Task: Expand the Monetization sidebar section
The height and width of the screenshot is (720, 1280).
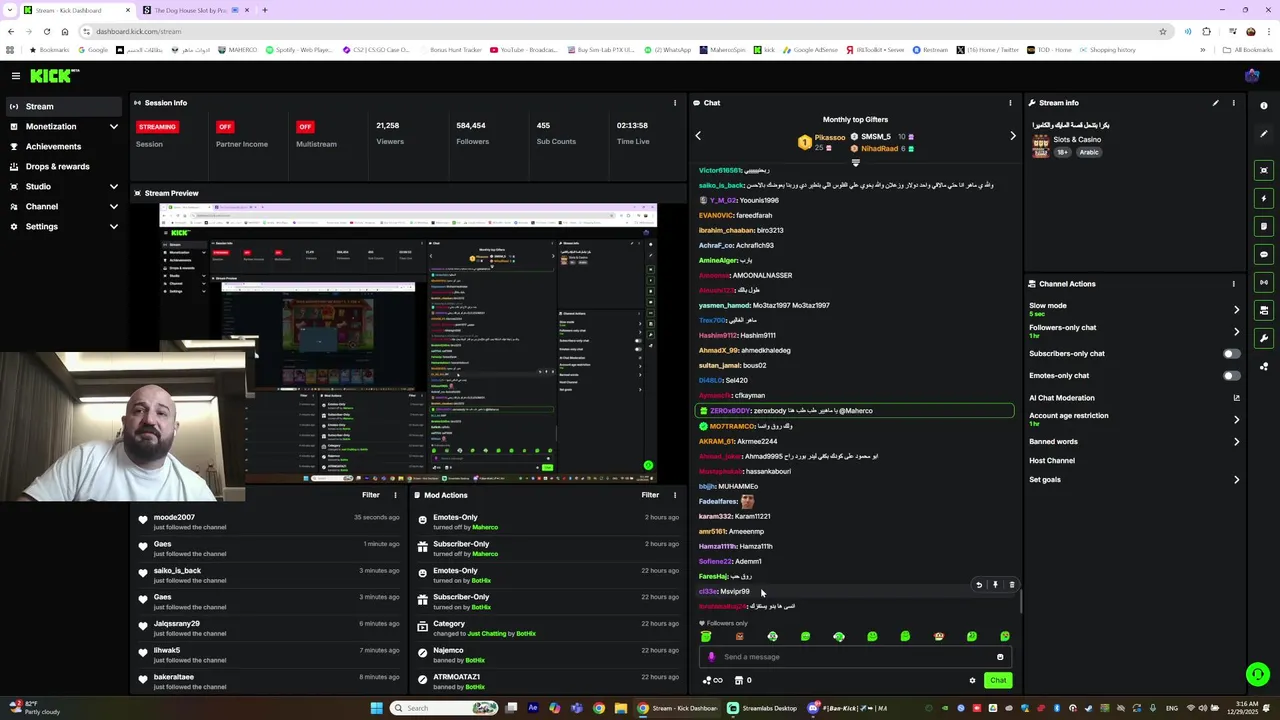Action: pyautogui.click(x=113, y=127)
